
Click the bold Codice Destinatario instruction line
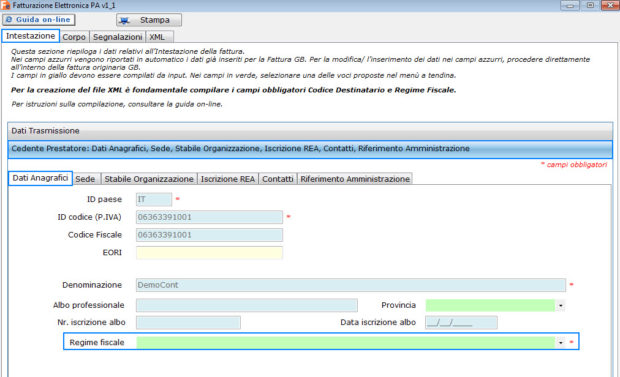(x=233, y=90)
